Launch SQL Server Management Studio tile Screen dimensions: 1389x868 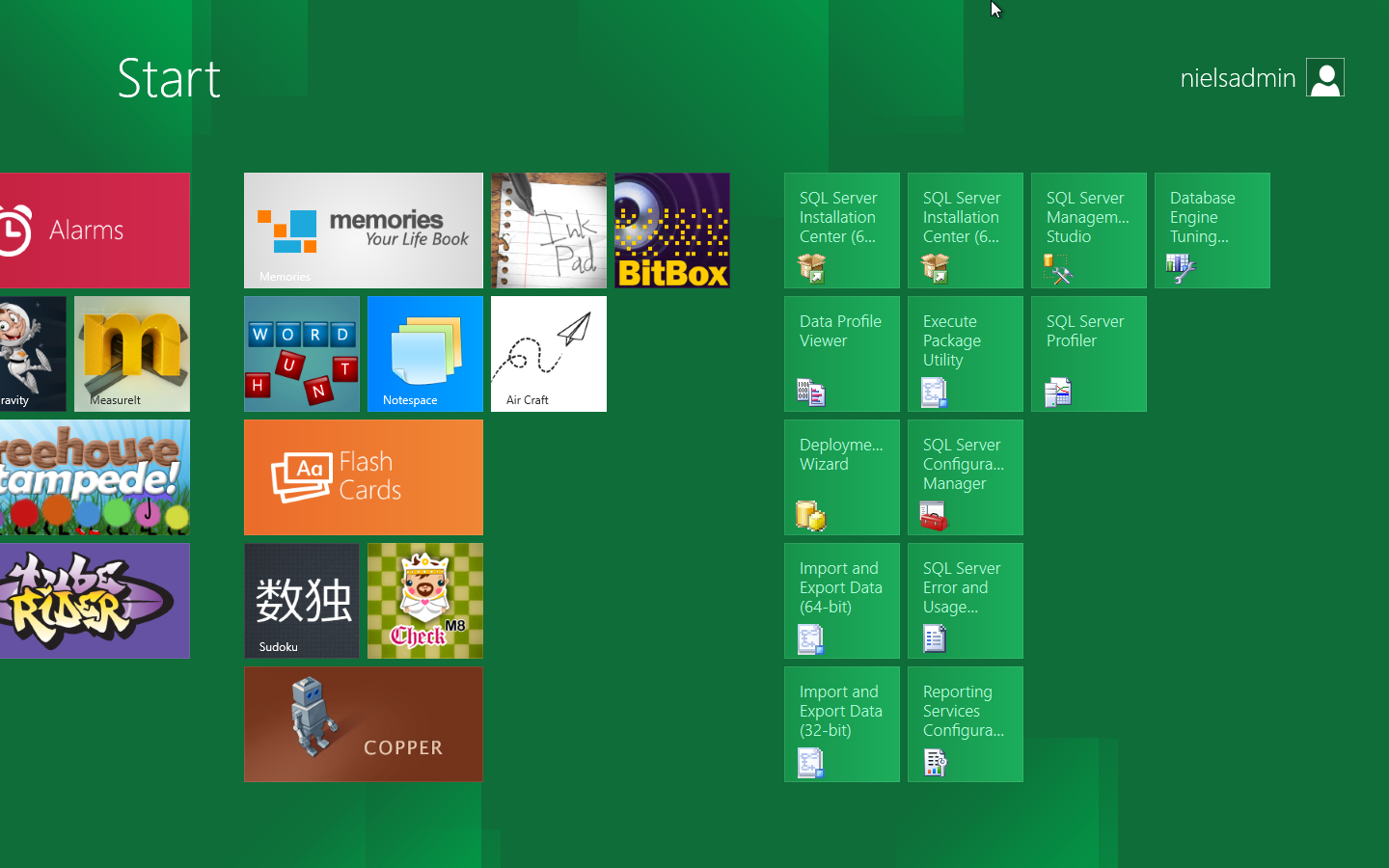coord(1089,231)
